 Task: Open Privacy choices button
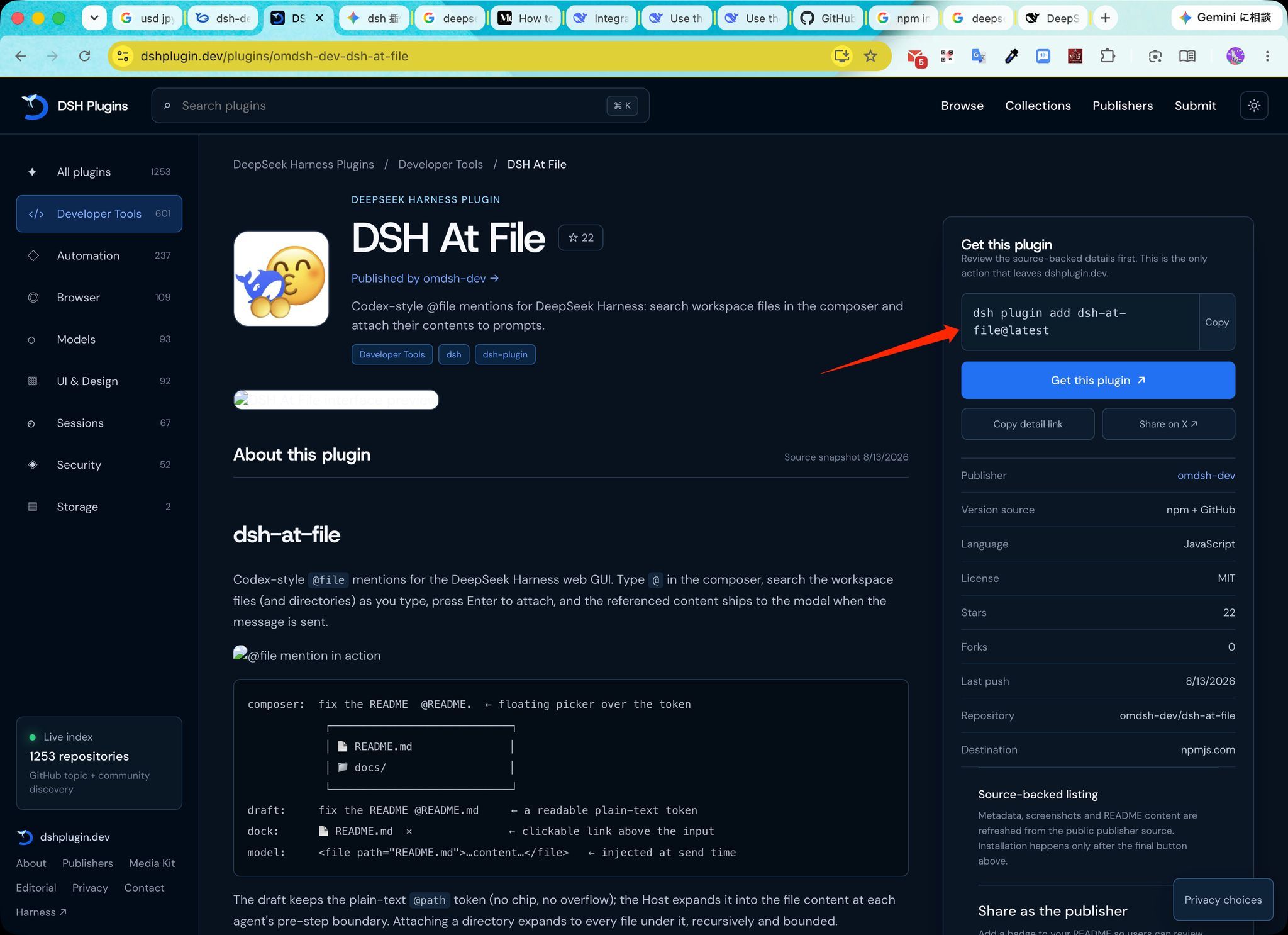[x=1223, y=900]
